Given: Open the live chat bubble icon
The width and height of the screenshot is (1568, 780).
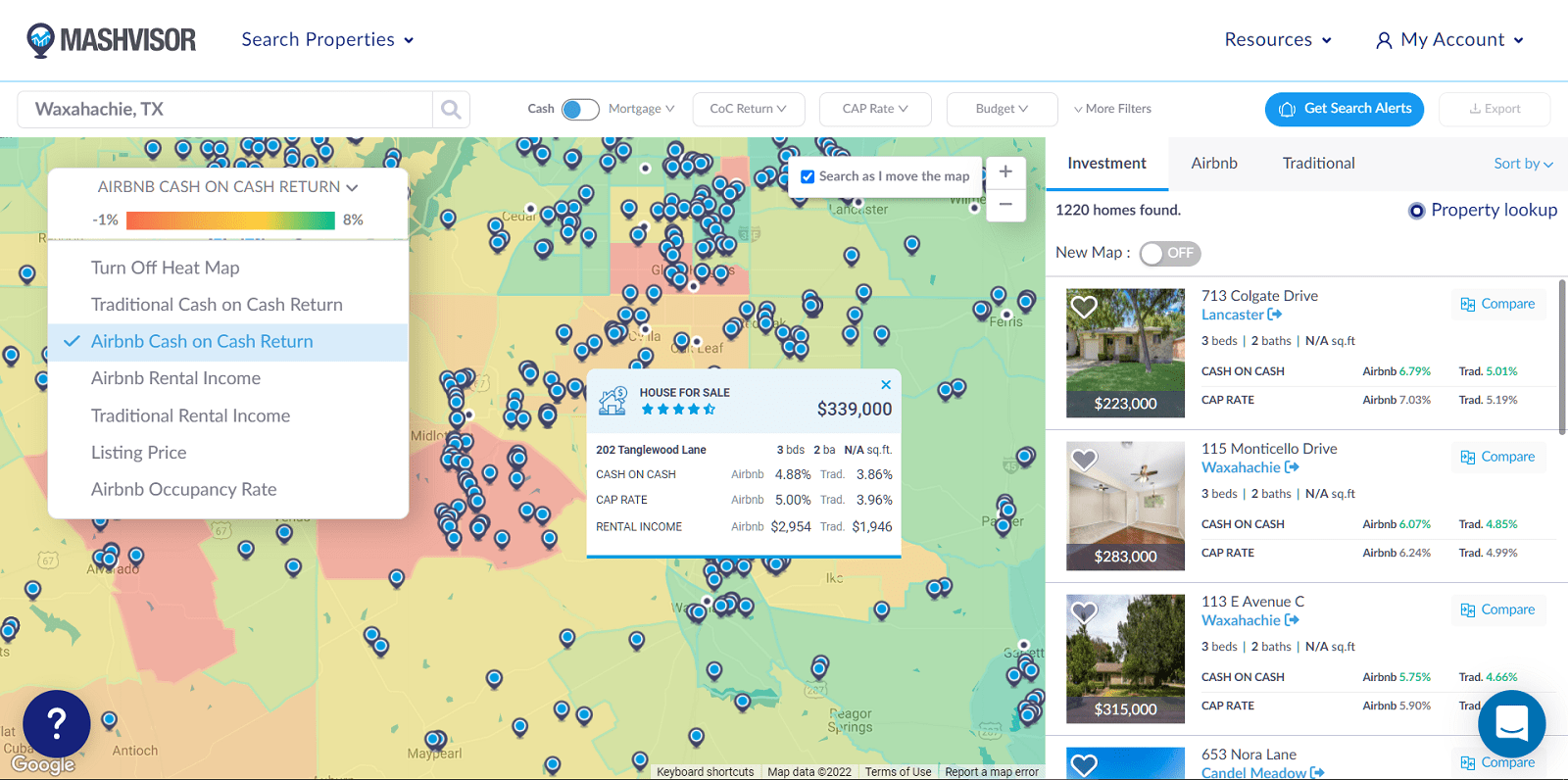Looking at the screenshot, I should [x=1511, y=724].
